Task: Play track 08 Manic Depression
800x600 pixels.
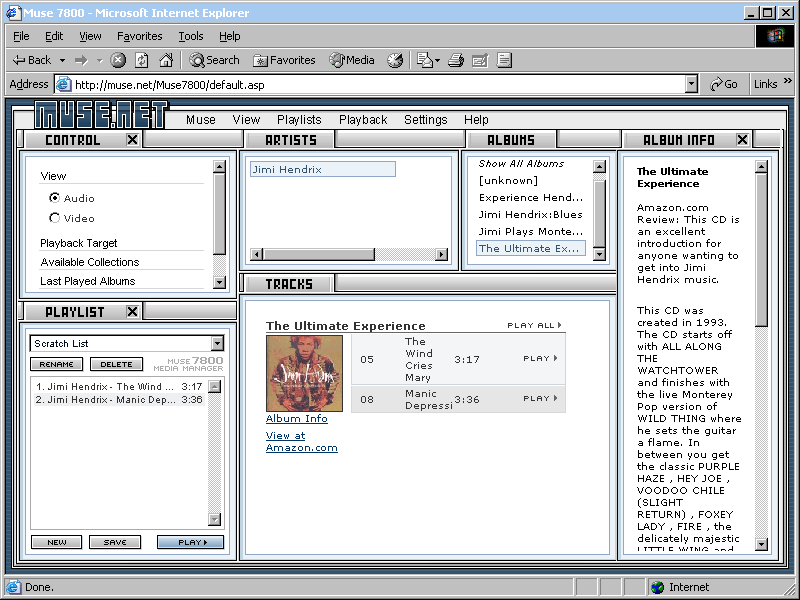Action: [x=540, y=398]
